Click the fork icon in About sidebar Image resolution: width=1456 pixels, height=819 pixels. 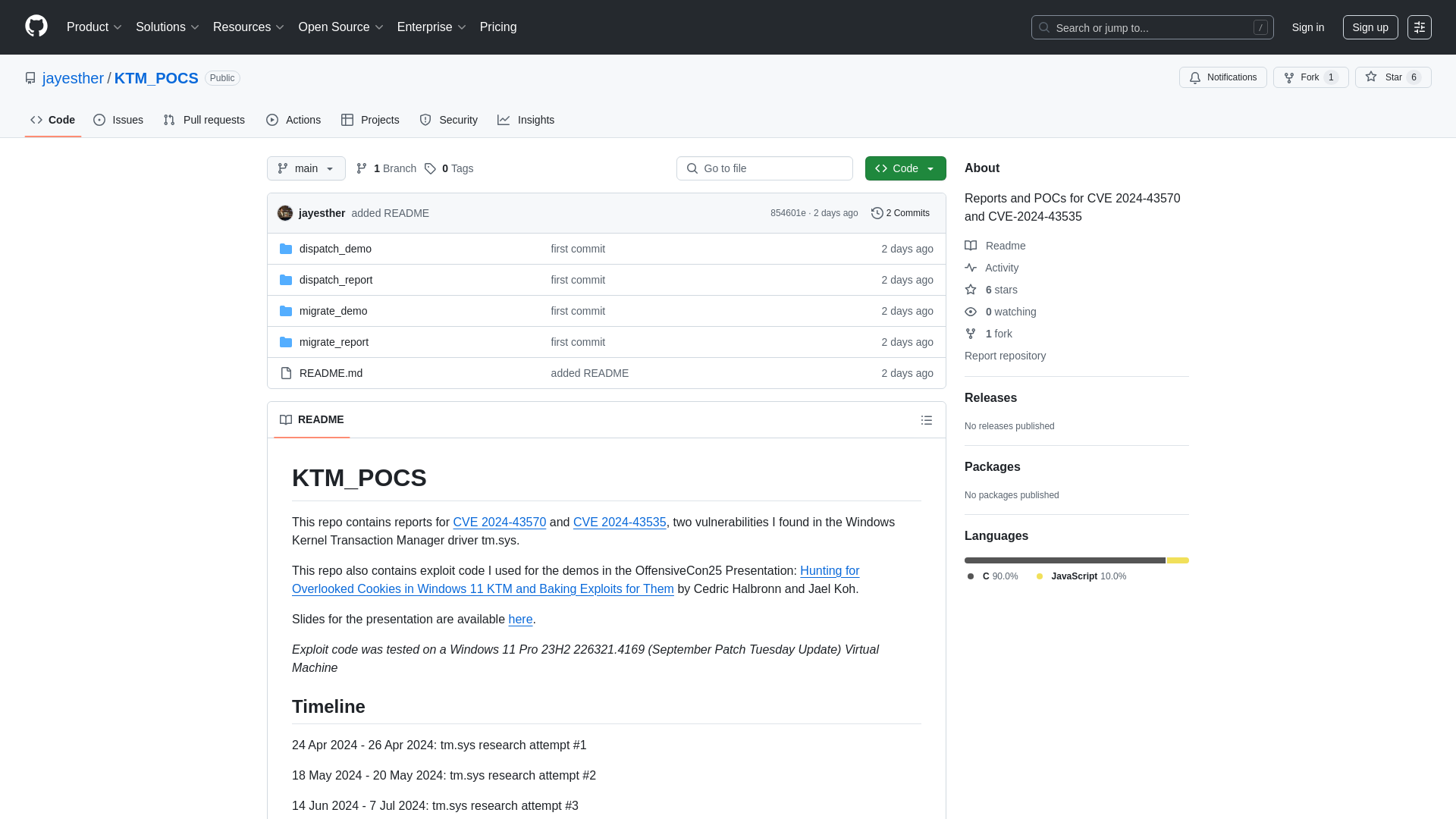[x=971, y=334]
